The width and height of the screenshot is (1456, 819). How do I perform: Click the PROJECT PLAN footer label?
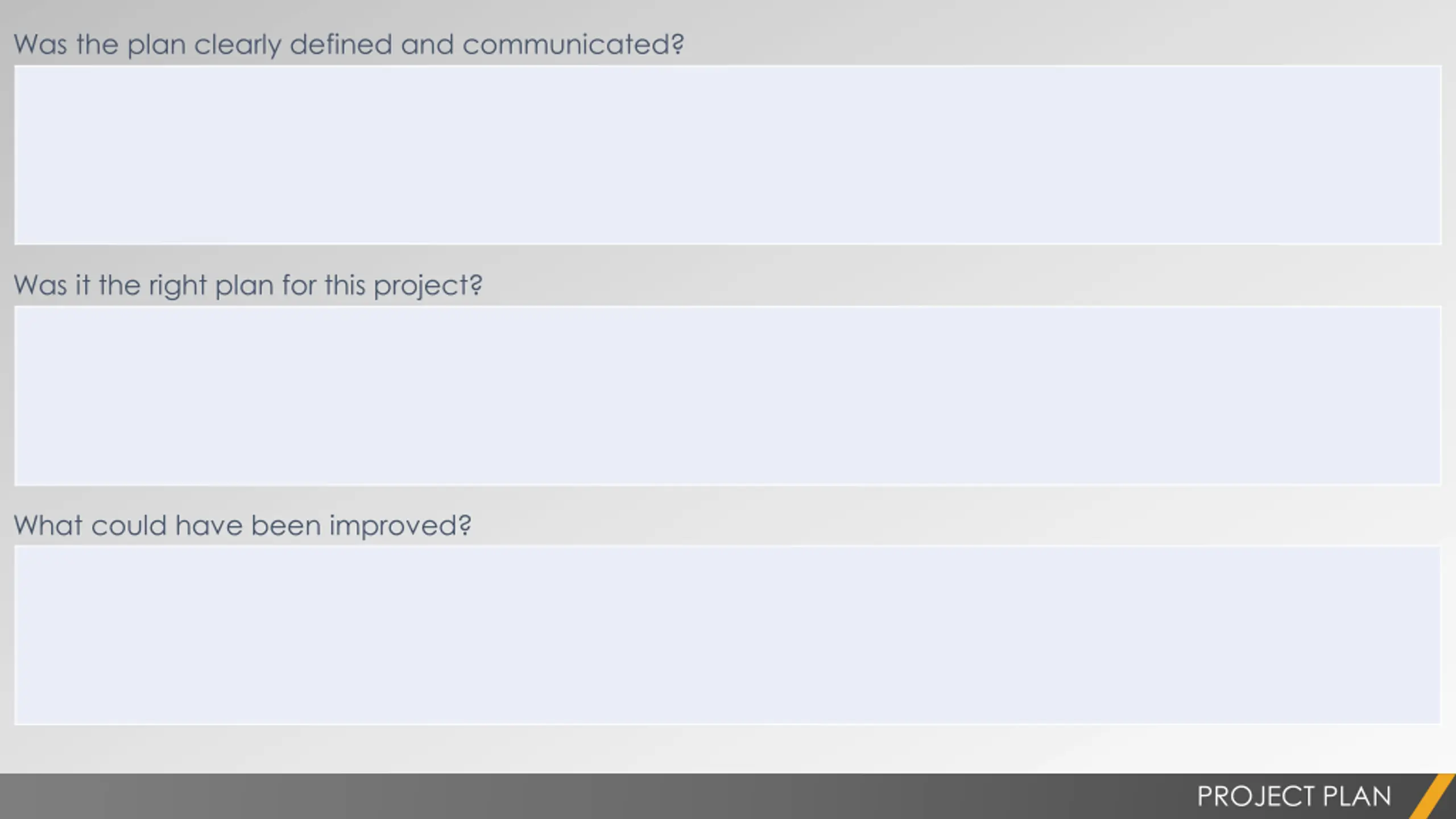(x=1294, y=796)
